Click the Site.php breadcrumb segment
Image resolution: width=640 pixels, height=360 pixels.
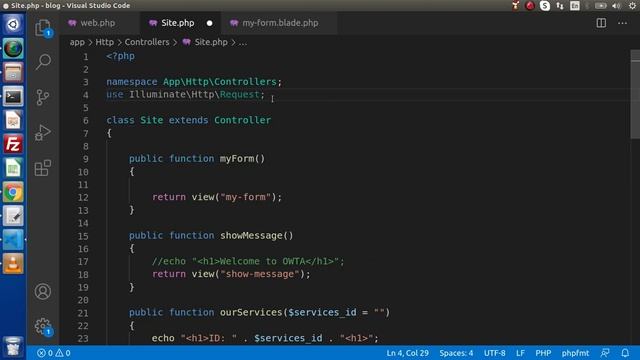coord(211,42)
